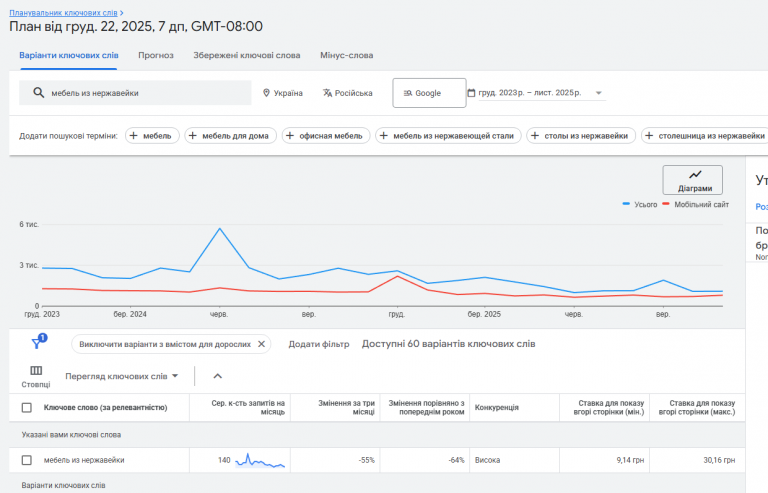Click the red Мобільний сайт legend swatch

pyautogui.click(x=666, y=204)
